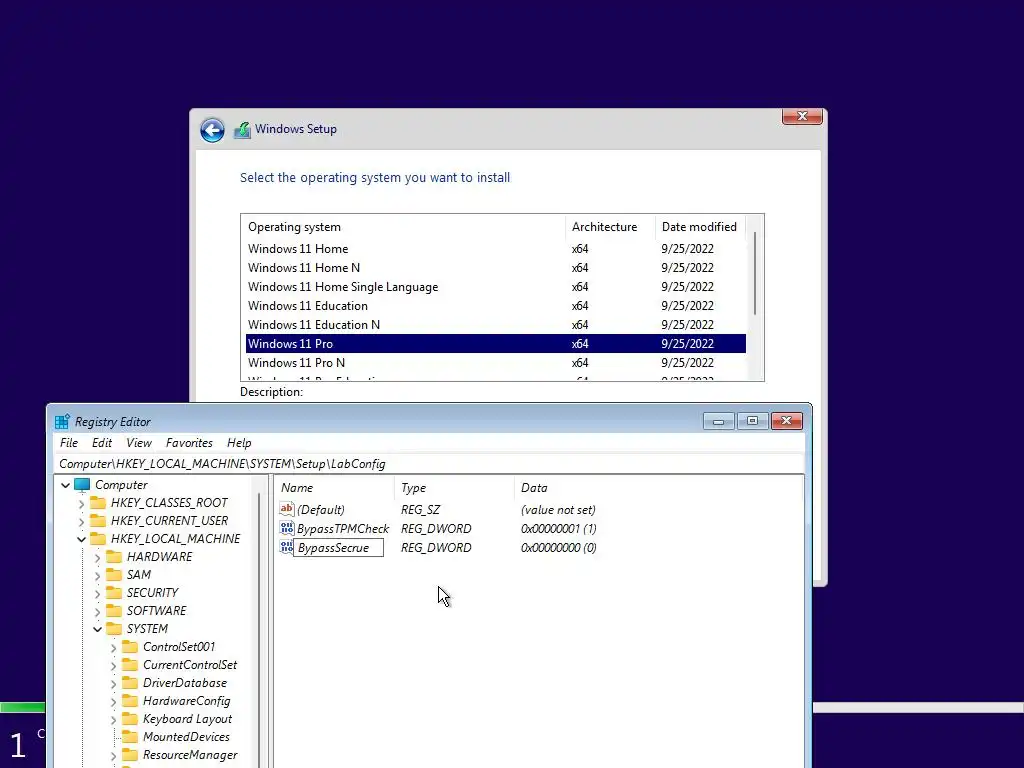Screen dimensions: 1024x768
Task: Select the (Default) value name
Action: click(x=321, y=510)
